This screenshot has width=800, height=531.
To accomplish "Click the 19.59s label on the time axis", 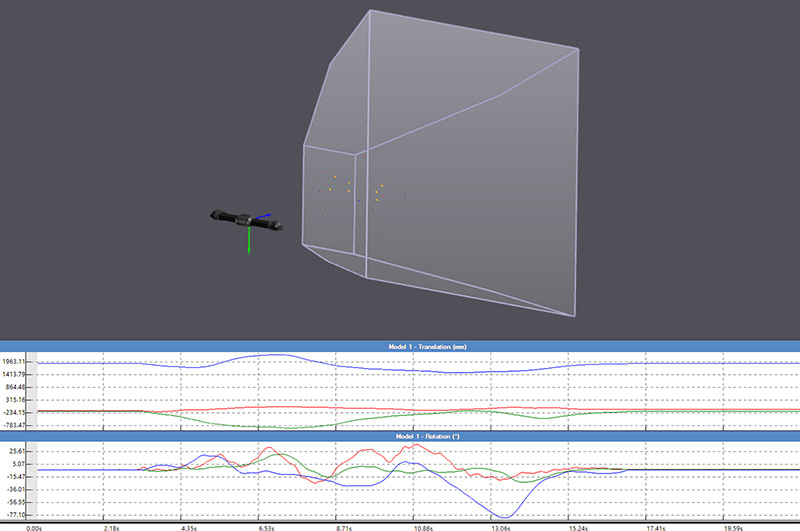I will coord(730,525).
